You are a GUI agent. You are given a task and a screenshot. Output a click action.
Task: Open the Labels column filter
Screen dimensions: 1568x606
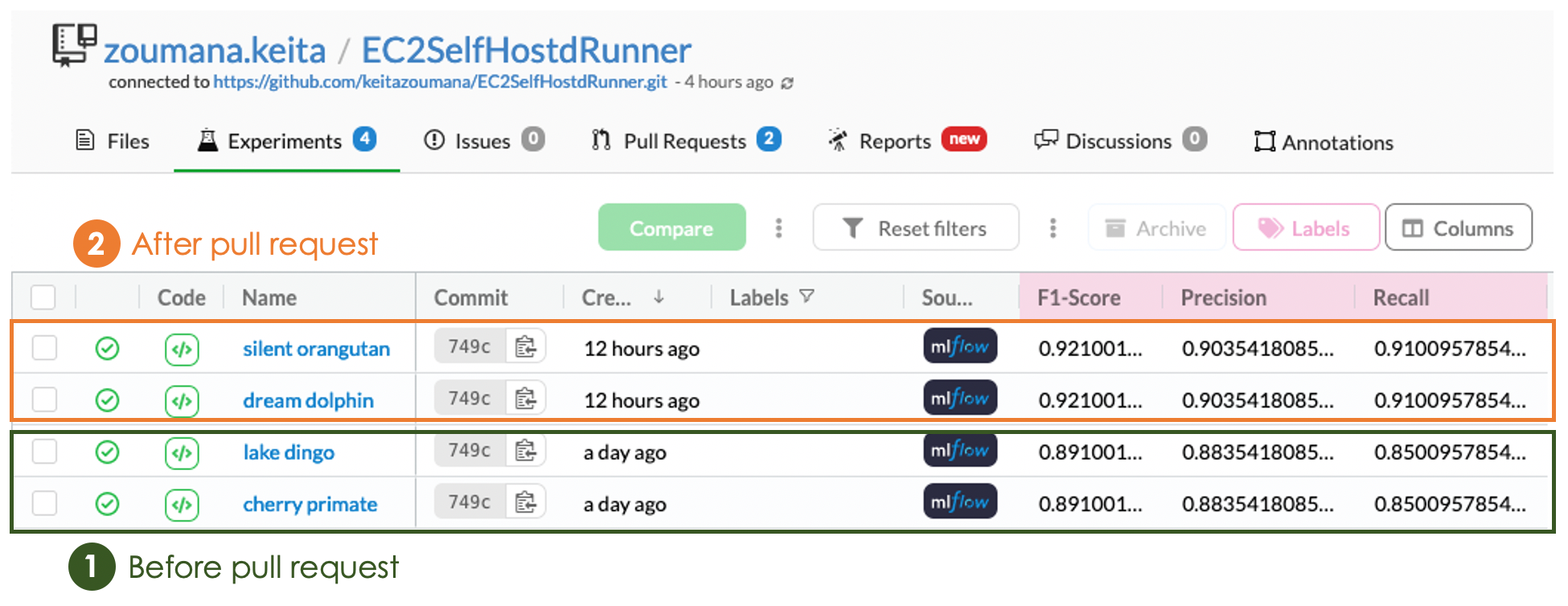[x=807, y=297]
